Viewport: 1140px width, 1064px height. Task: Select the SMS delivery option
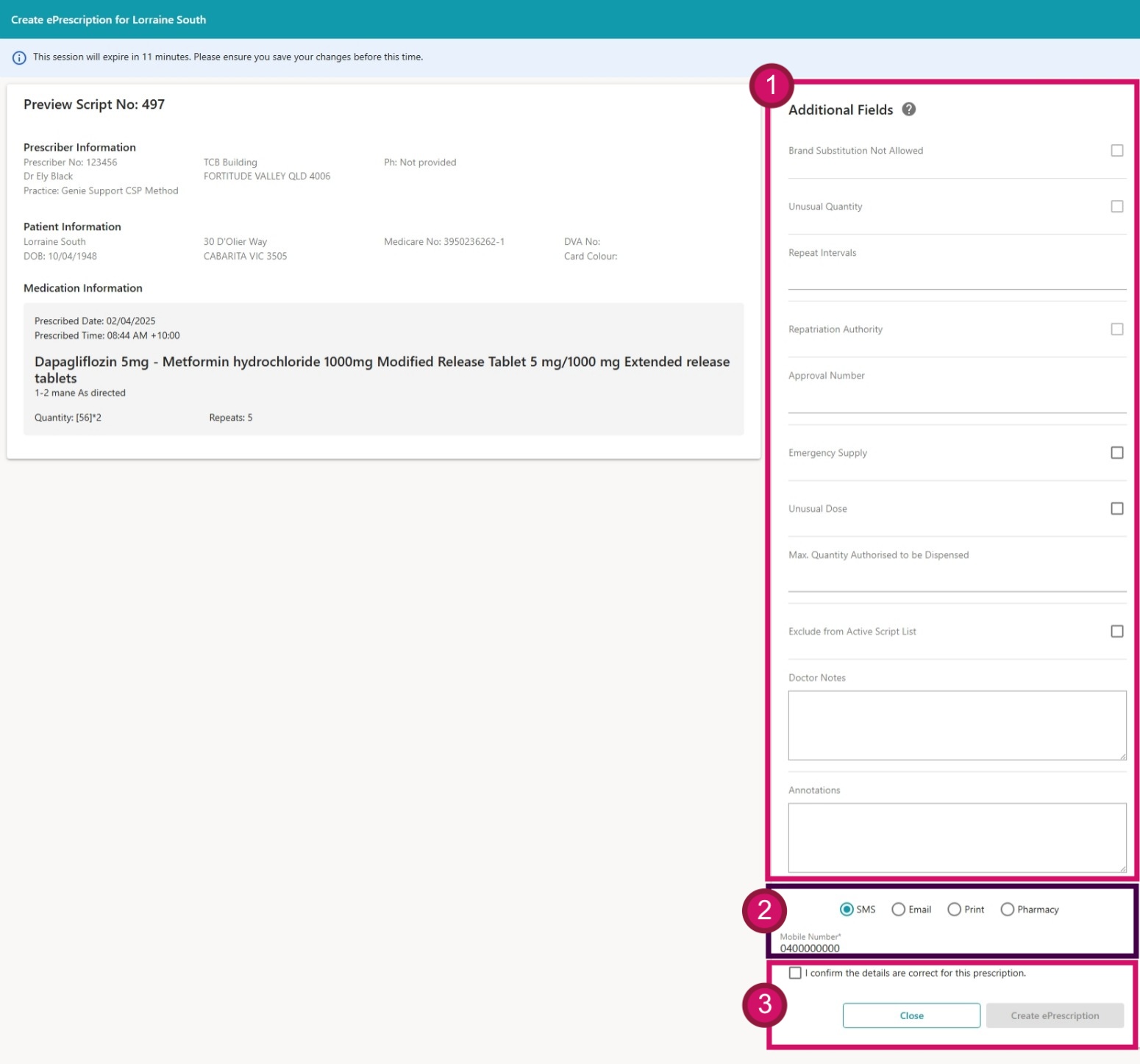tap(847, 910)
